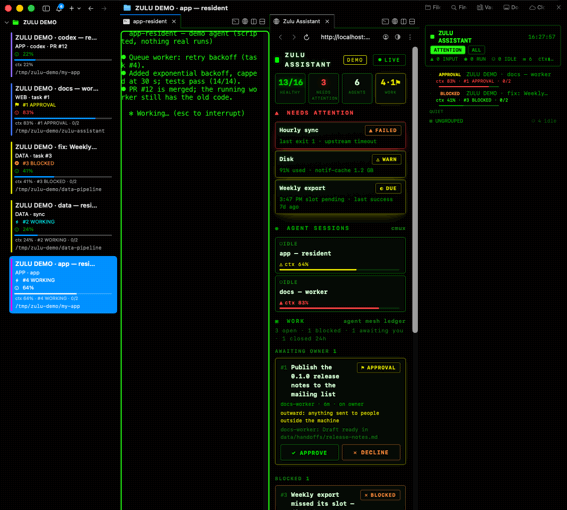Click the browser back arrow
567x510 pixels.
coord(281,37)
